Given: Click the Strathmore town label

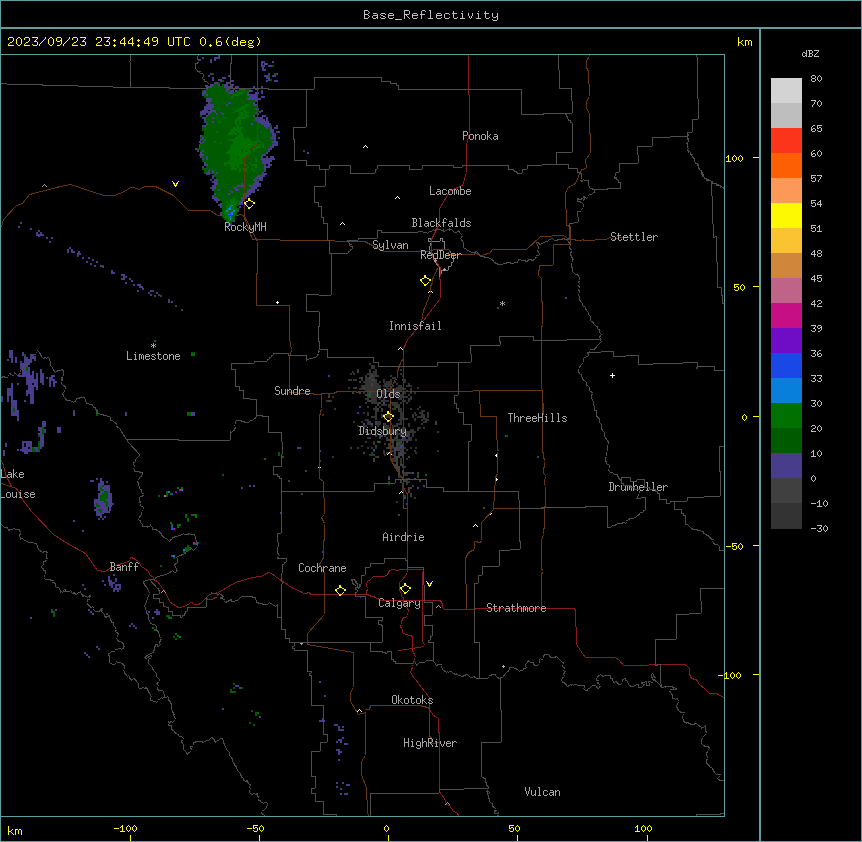Looking at the screenshot, I should tap(516, 608).
